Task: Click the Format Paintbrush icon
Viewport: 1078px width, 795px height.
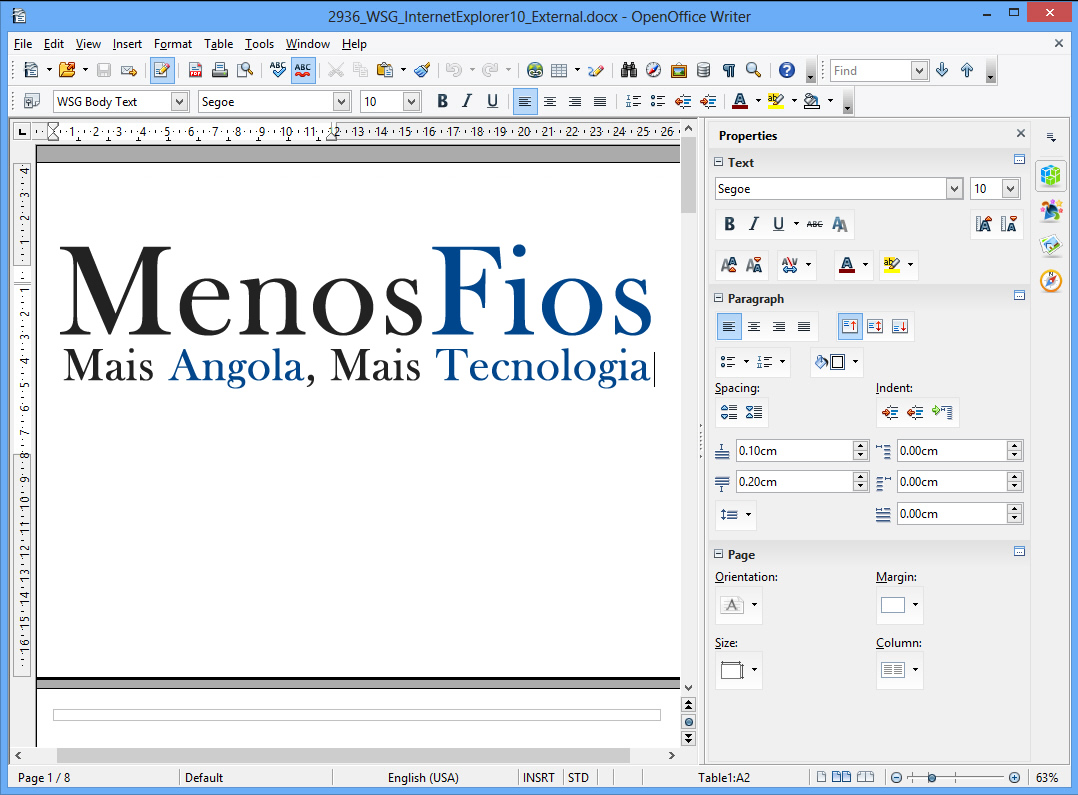Action: click(x=422, y=70)
